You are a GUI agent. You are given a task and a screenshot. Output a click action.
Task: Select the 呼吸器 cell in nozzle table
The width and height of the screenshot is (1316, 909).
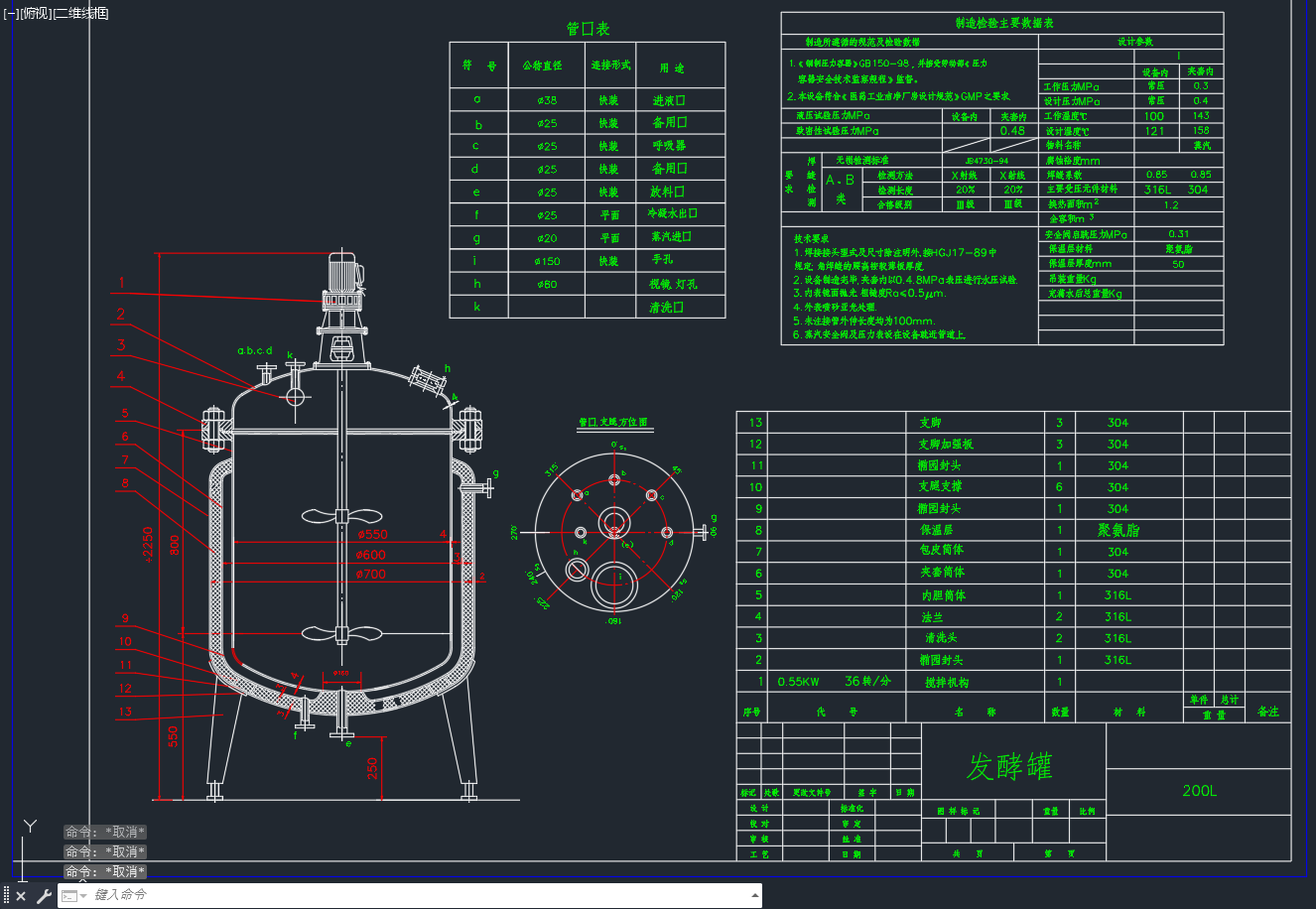click(669, 145)
